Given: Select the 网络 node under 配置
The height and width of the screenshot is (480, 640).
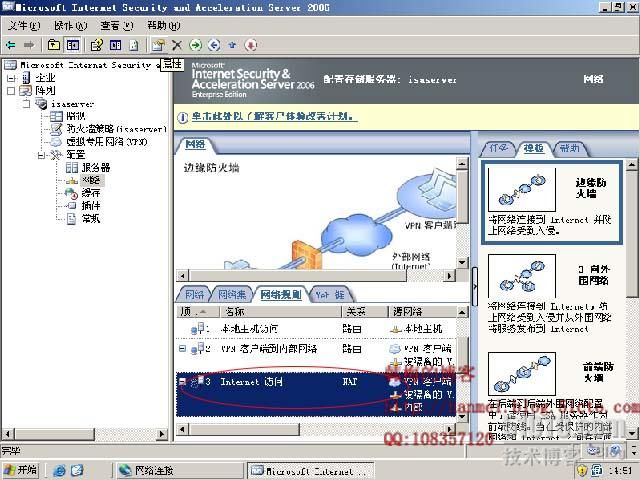Looking at the screenshot, I should (x=91, y=180).
